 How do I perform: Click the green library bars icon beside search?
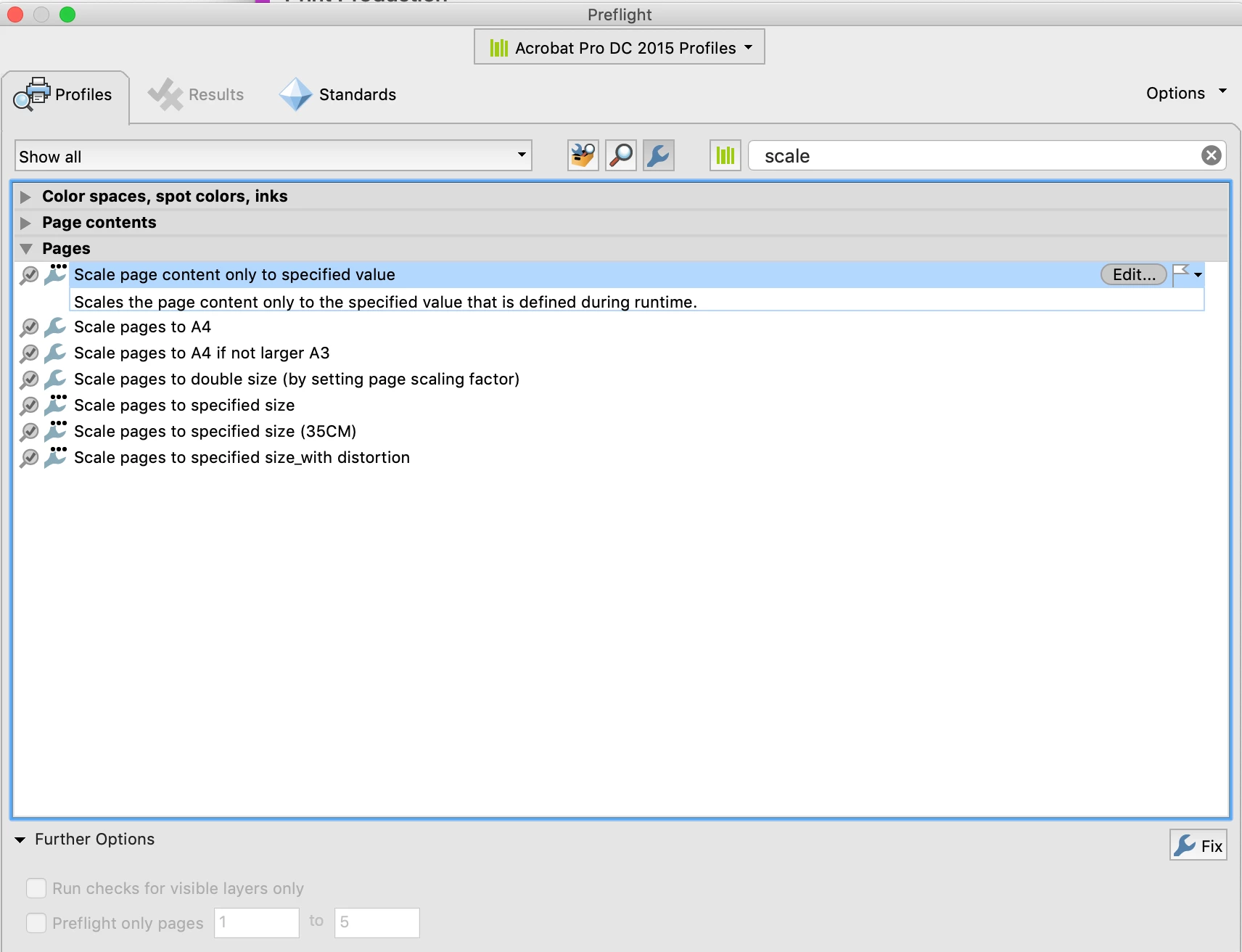tap(725, 155)
